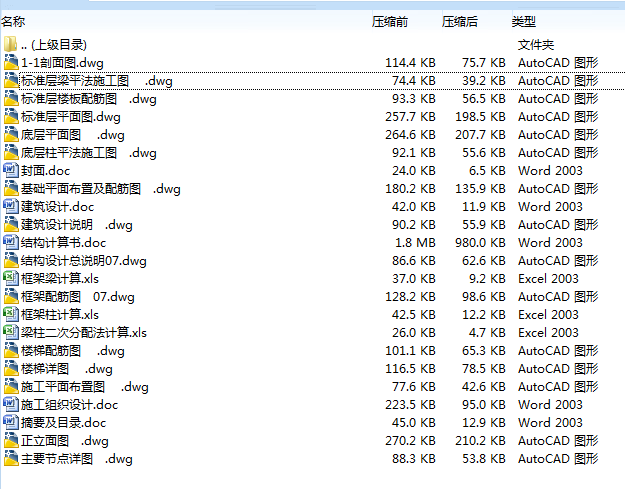Screen dimensions: 625x489
Task: Click the Excel icon of 框架柱计算.xls
Action: pos(11,314)
